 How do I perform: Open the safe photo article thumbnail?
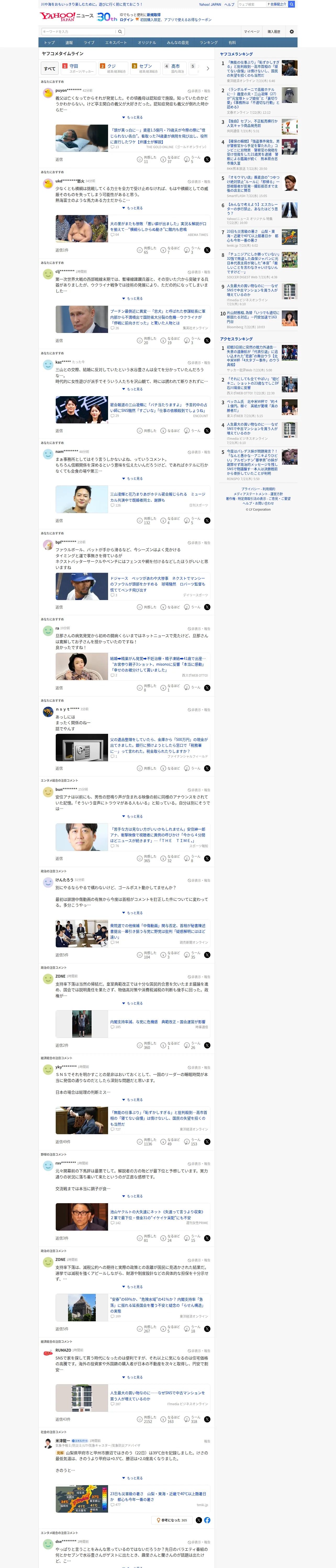tap(82, 747)
